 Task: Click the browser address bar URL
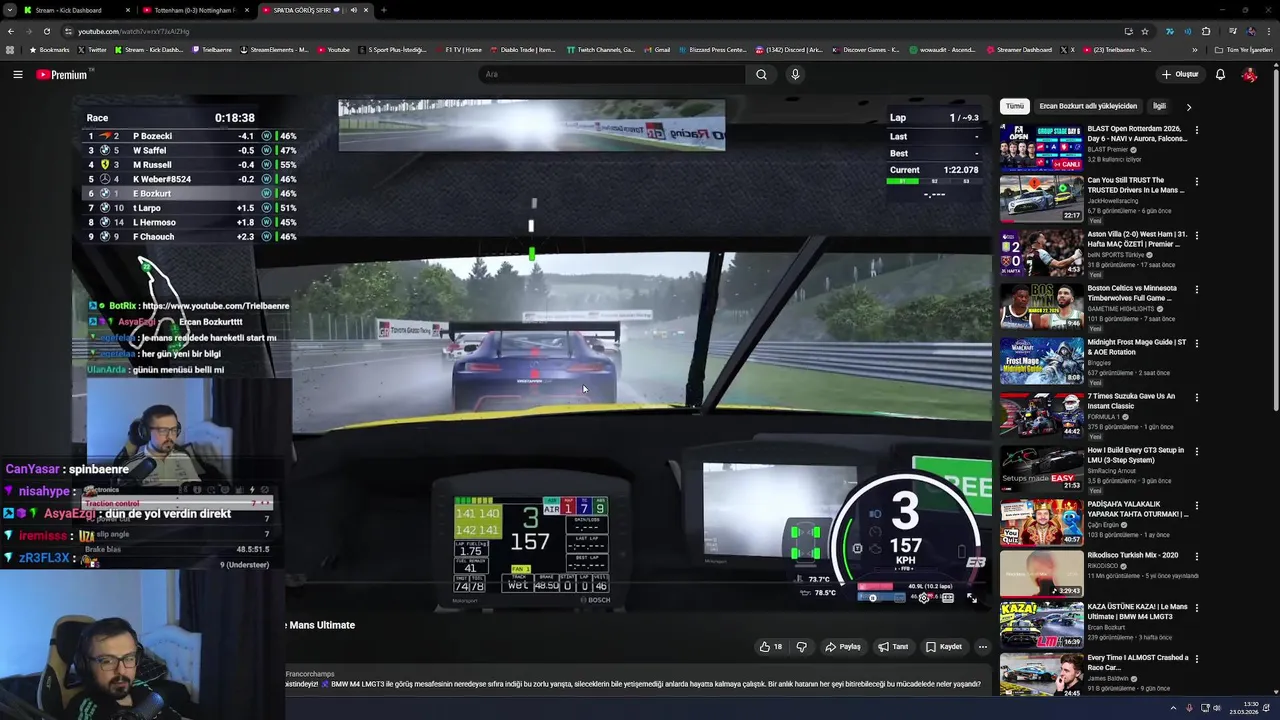[134, 31]
